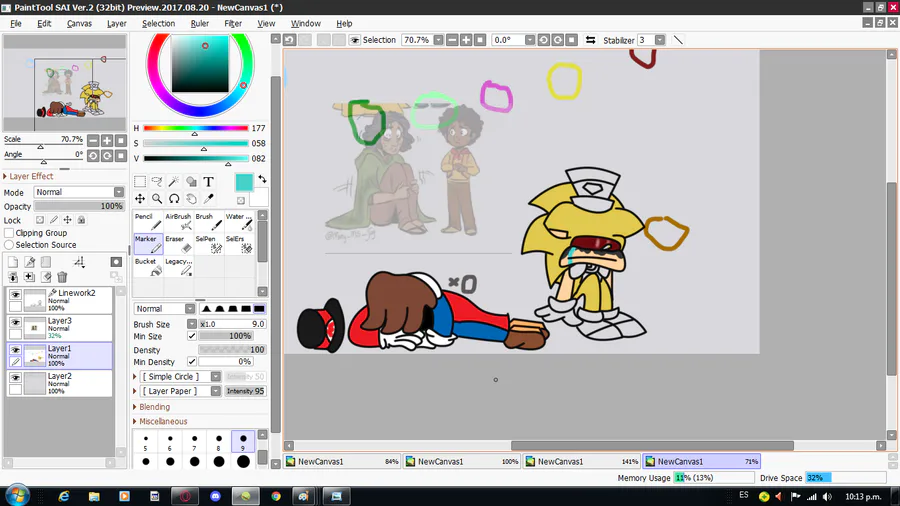Viewport: 900px width, 506px height.
Task: Open the Ruler menu
Action: click(200, 24)
